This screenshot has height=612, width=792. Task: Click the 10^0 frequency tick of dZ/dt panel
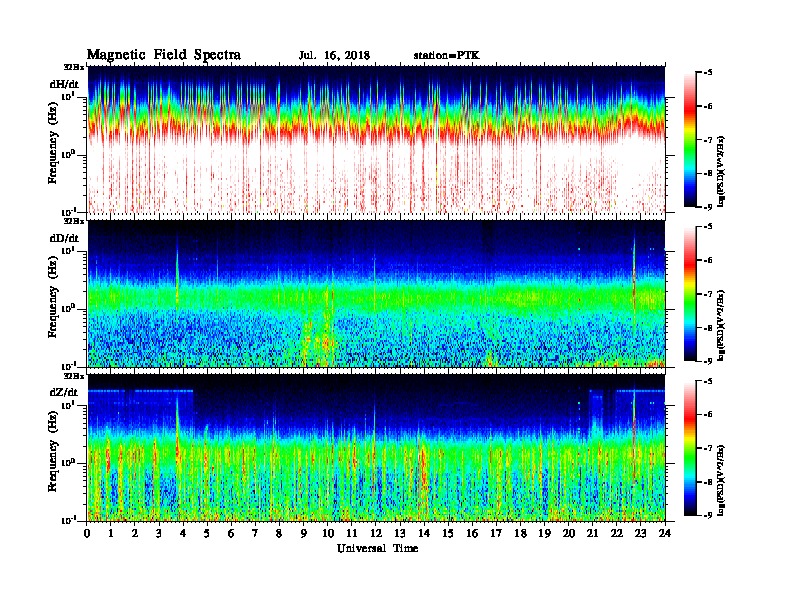[x=67, y=463]
